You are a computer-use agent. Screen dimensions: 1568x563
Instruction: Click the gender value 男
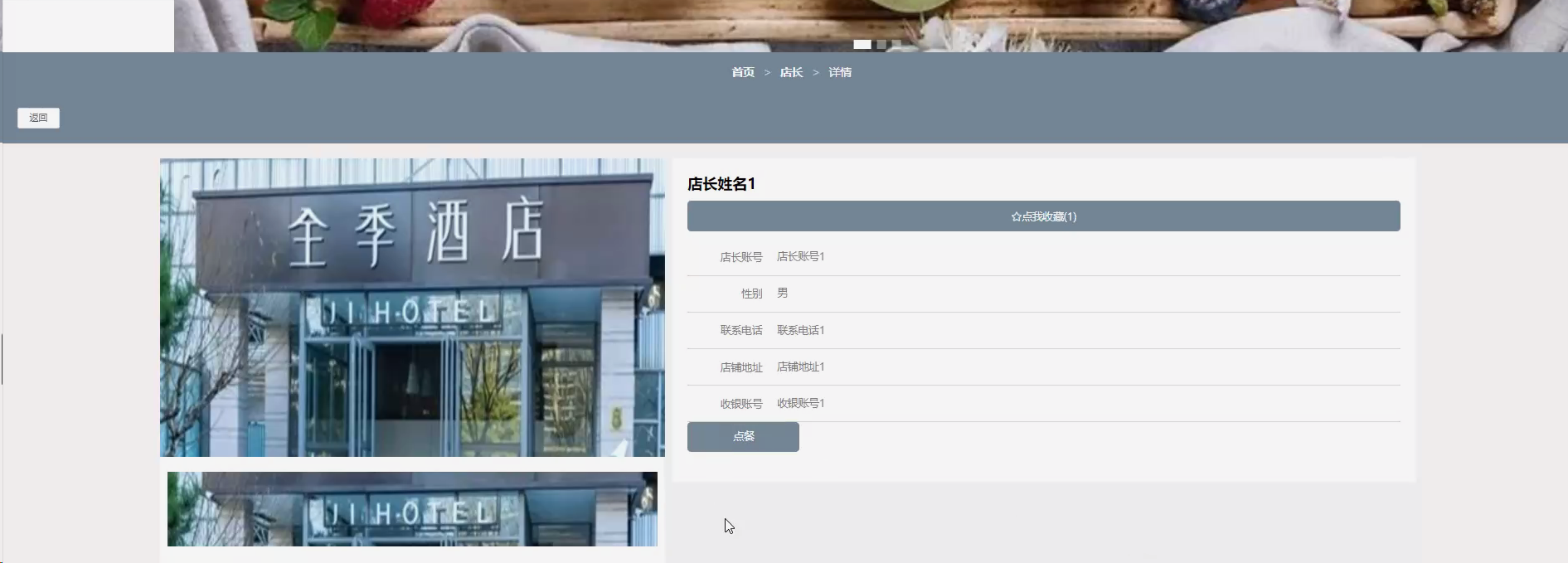782,294
